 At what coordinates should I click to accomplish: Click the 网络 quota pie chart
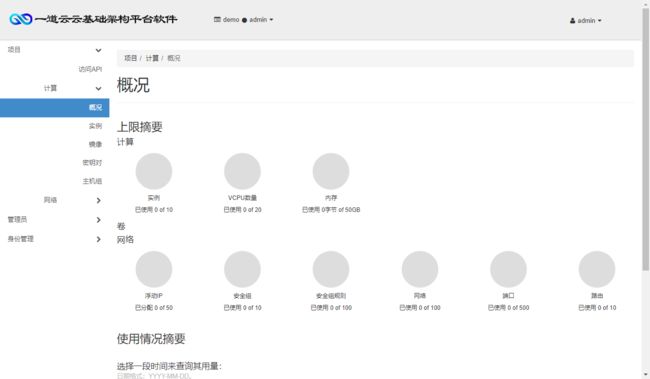(x=420, y=269)
